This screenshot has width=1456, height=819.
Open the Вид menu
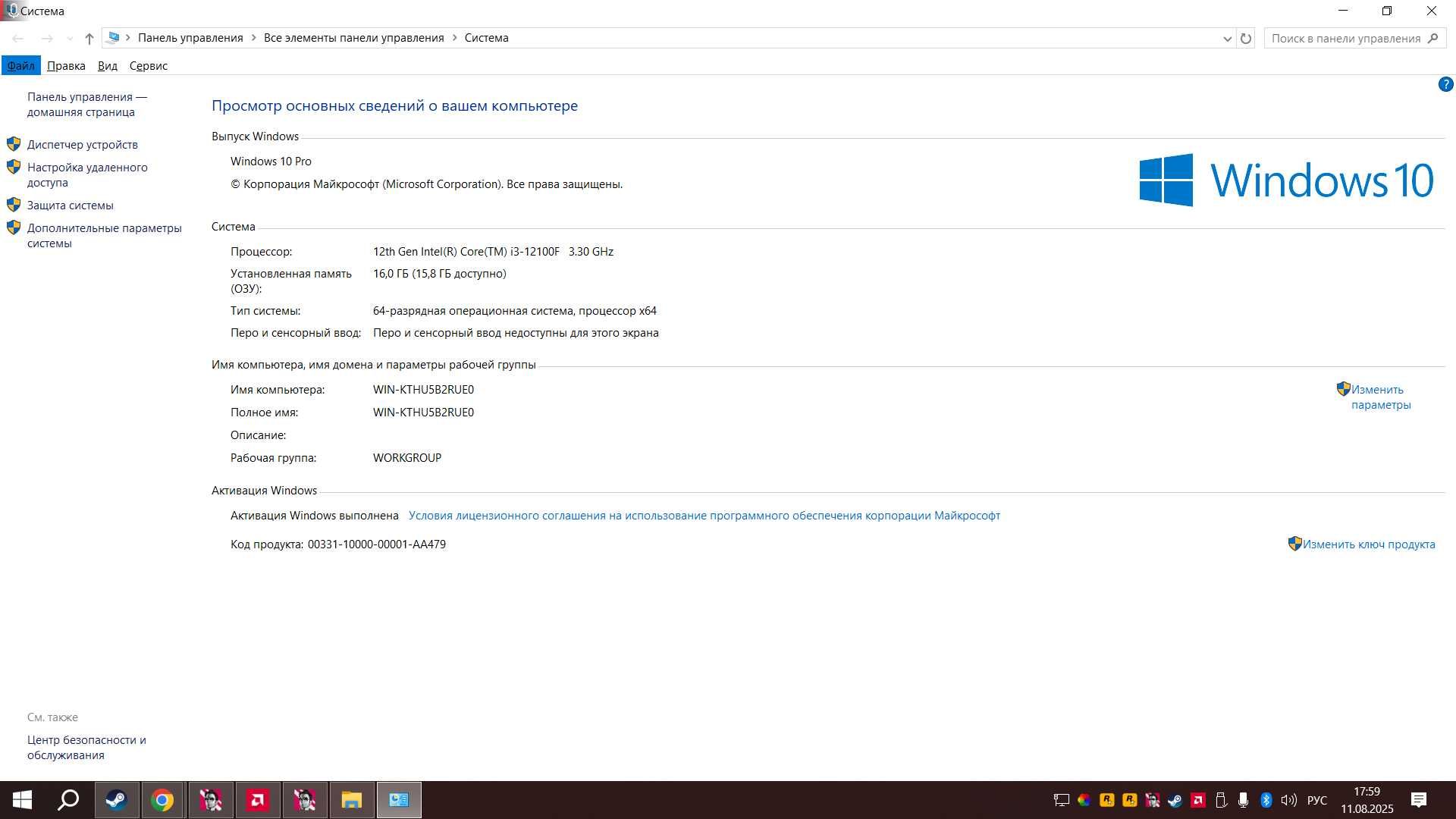pos(108,65)
